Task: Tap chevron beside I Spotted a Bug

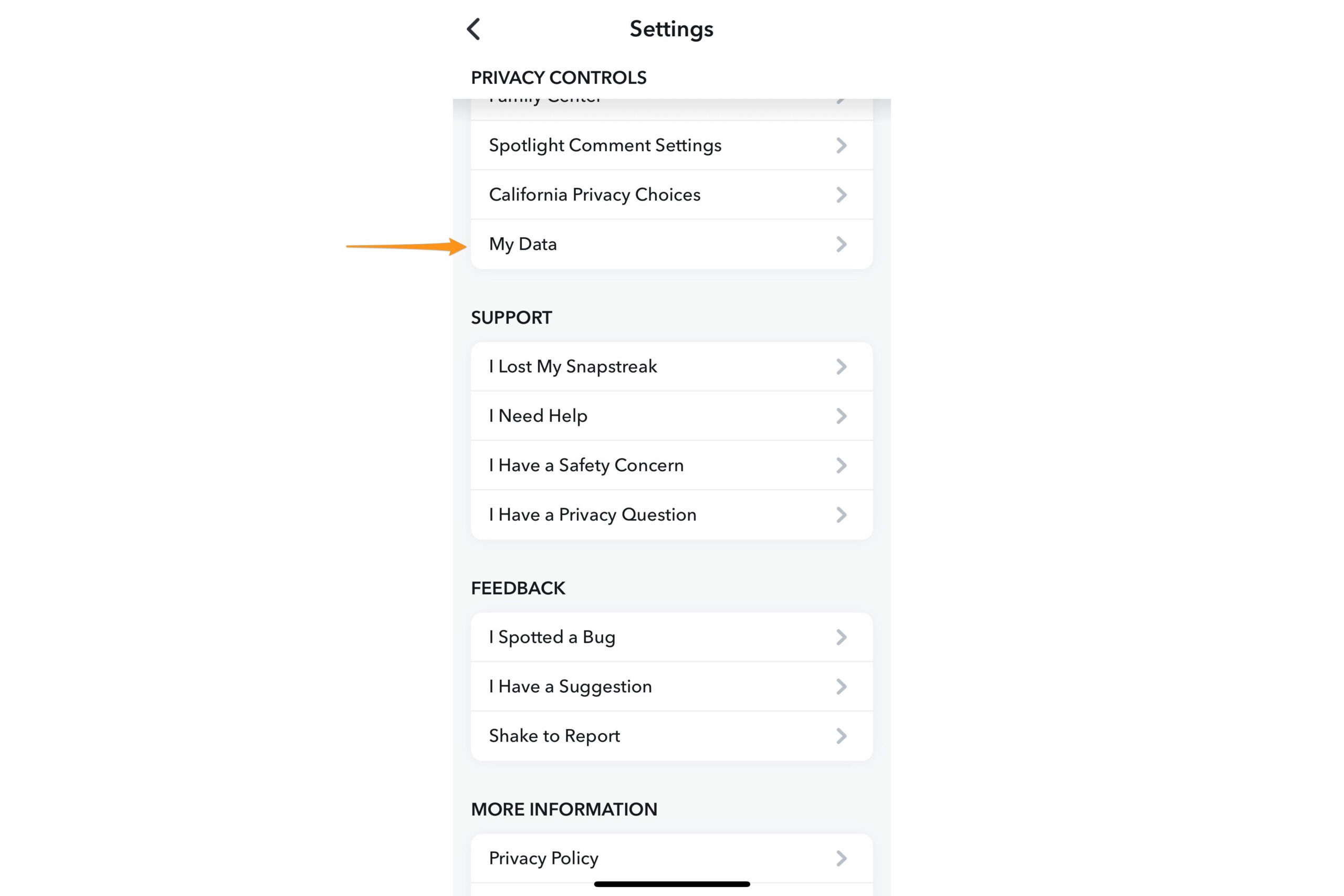Action: (x=841, y=637)
